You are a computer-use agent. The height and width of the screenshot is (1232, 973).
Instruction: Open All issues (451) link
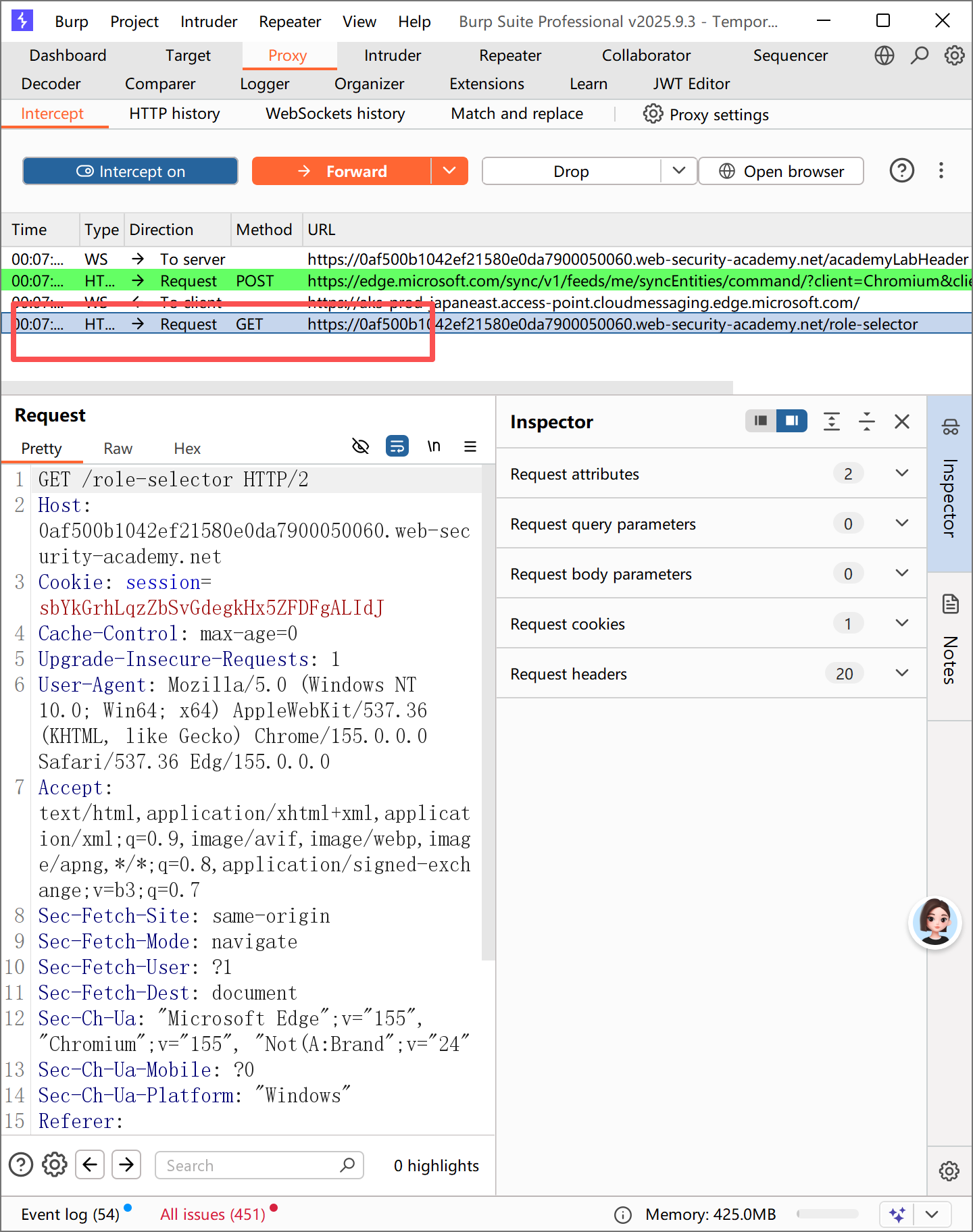click(x=213, y=1214)
